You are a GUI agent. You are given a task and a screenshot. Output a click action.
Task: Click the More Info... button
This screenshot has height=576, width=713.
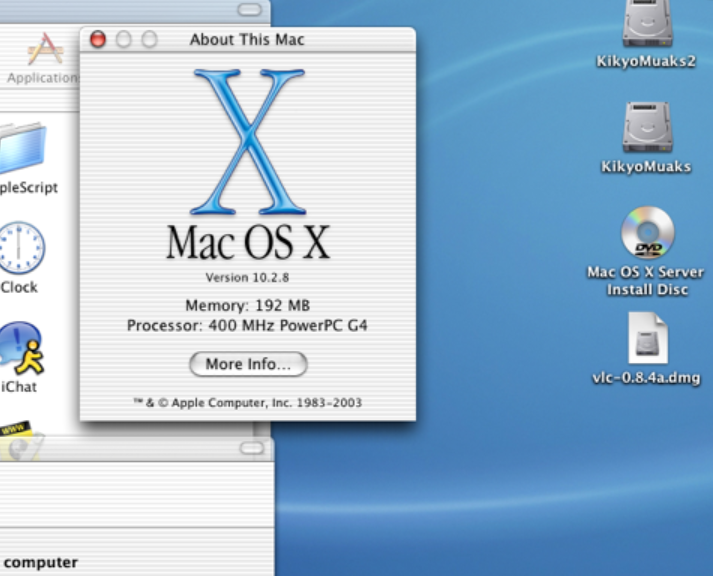tap(248, 364)
